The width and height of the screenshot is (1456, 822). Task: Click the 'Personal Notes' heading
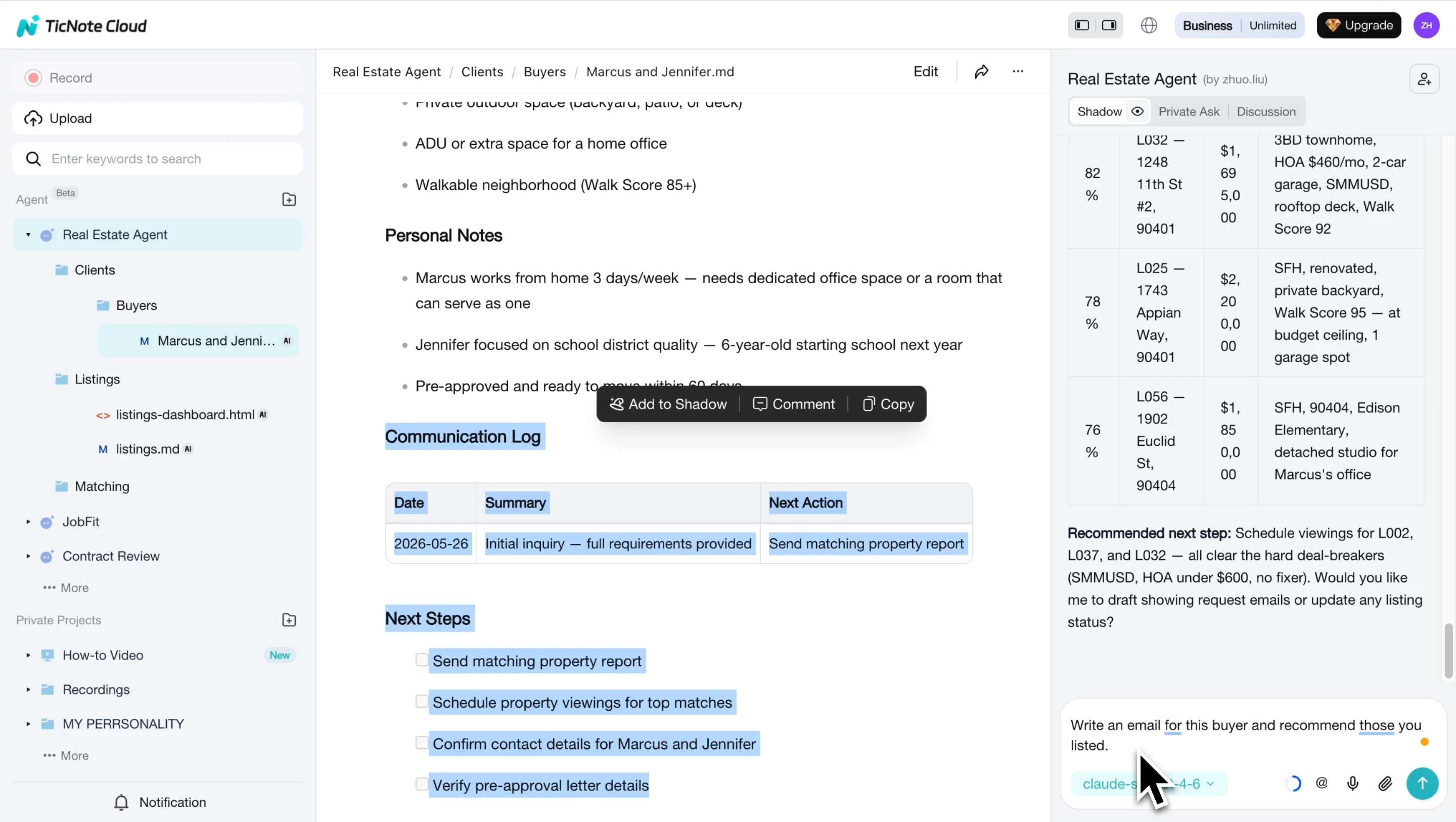[444, 236]
